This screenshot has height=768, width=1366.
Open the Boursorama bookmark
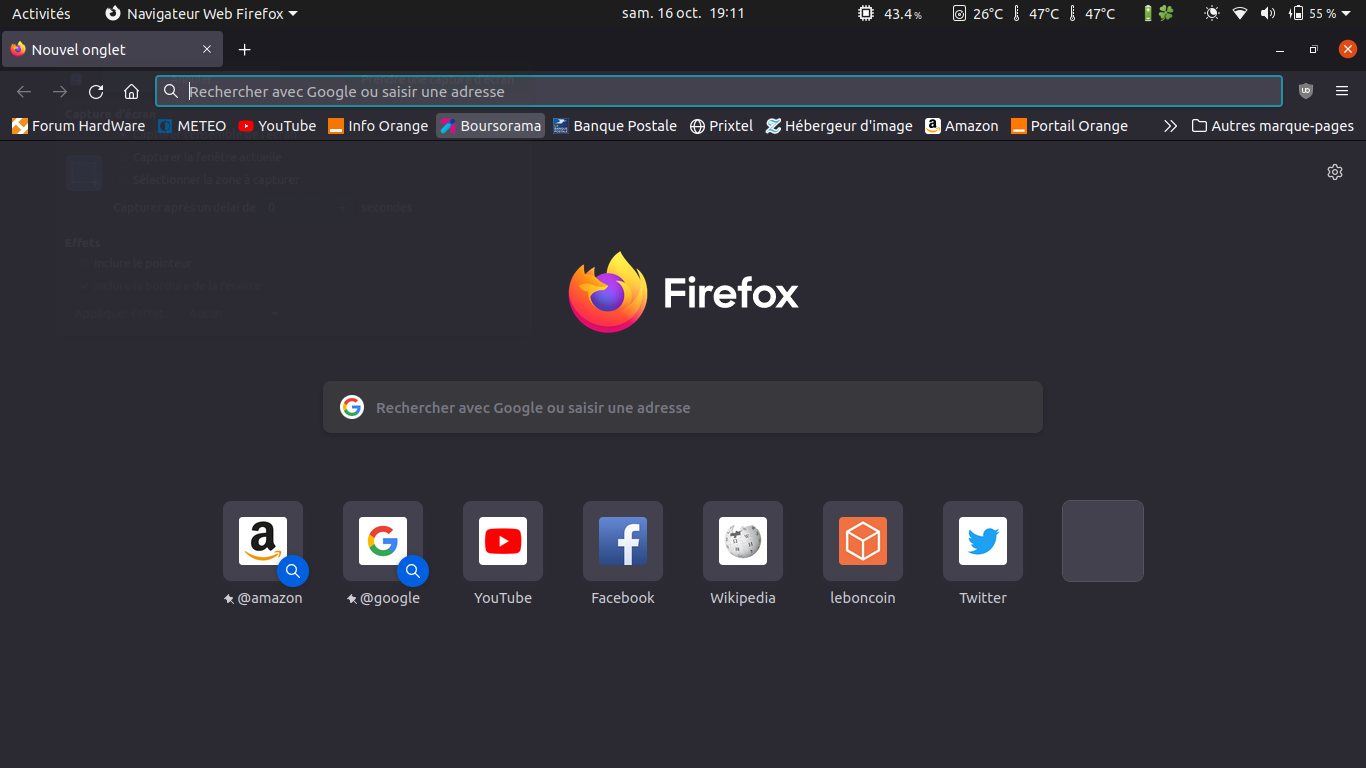tap(491, 126)
